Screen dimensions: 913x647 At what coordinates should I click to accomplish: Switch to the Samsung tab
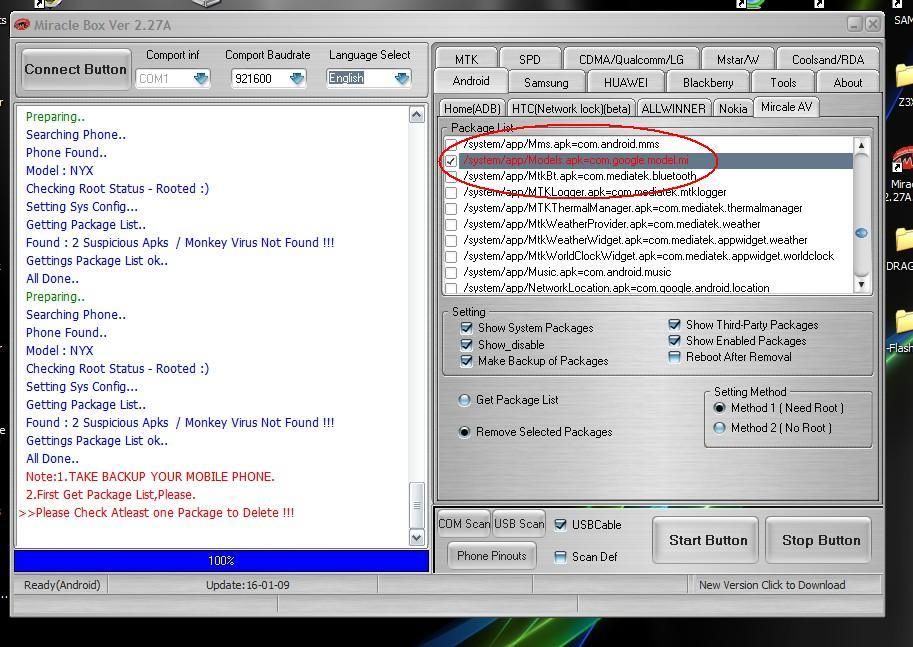coord(546,83)
